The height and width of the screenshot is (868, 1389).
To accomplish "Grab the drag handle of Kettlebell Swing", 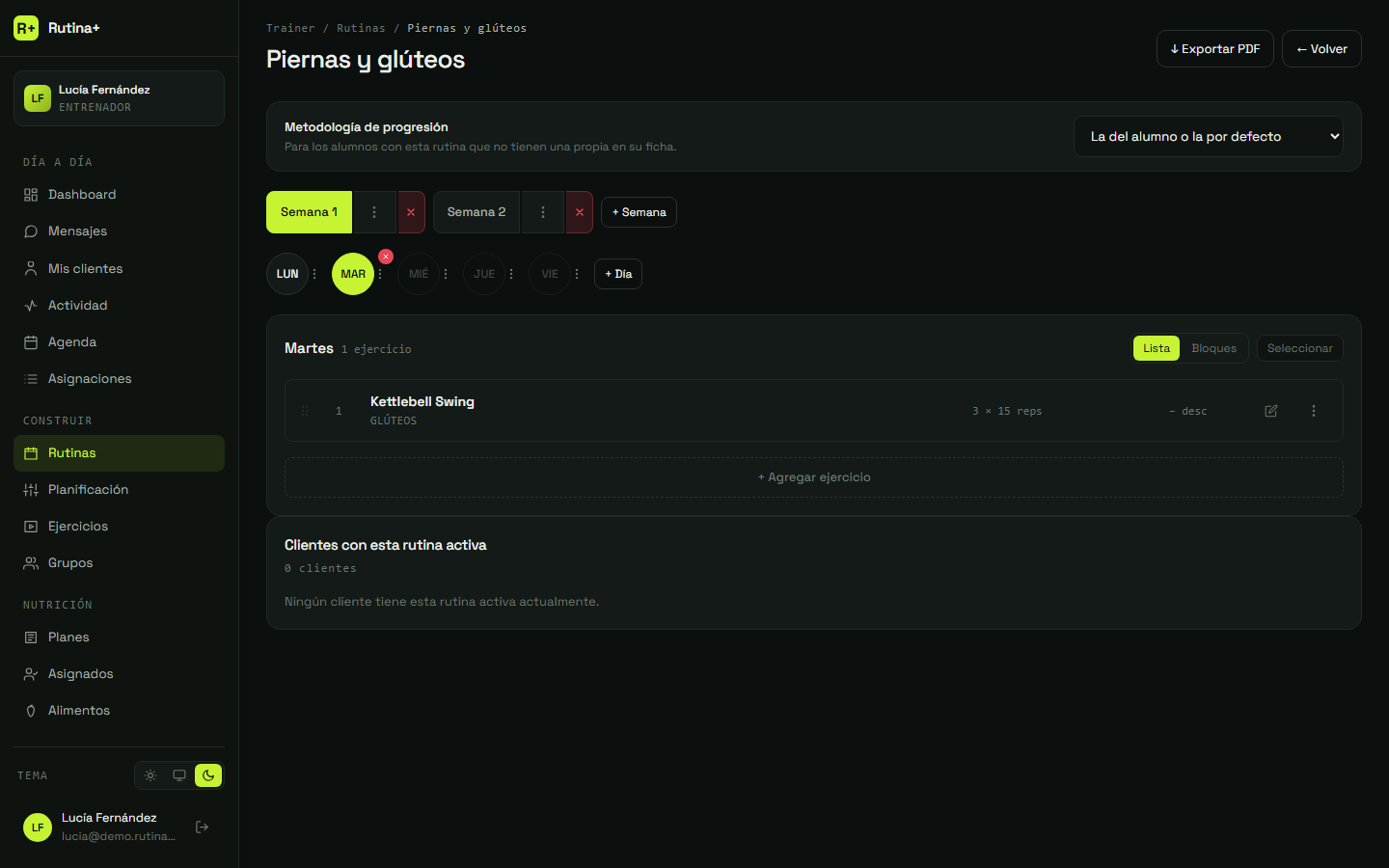I will tap(305, 411).
